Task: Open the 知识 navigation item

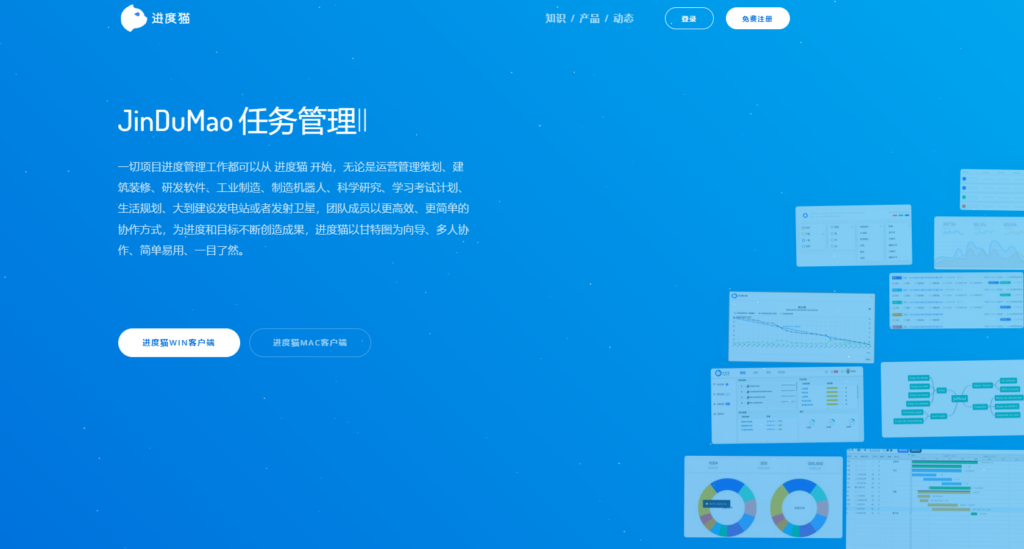Action: pyautogui.click(x=555, y=18)
